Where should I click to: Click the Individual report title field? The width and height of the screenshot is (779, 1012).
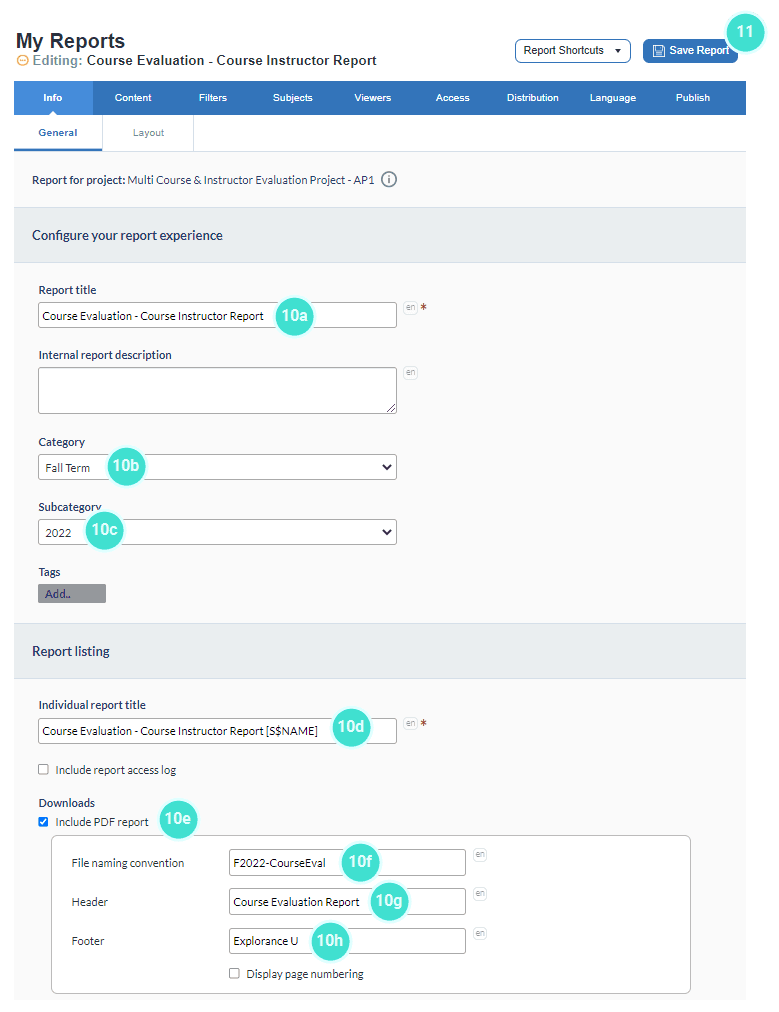[218, 731]
